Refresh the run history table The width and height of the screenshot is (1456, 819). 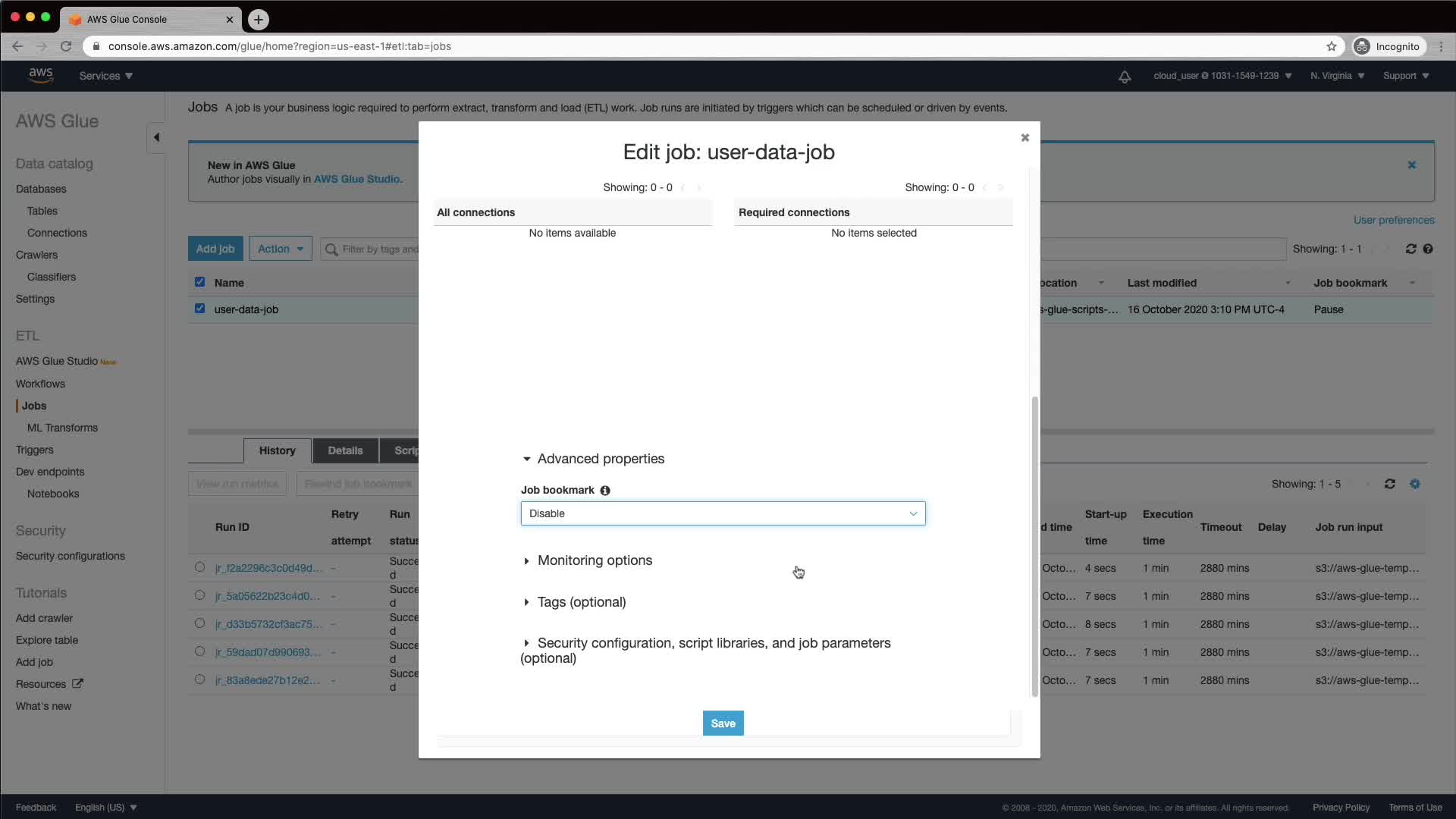pyautogui.click(x=1389, y=484)
